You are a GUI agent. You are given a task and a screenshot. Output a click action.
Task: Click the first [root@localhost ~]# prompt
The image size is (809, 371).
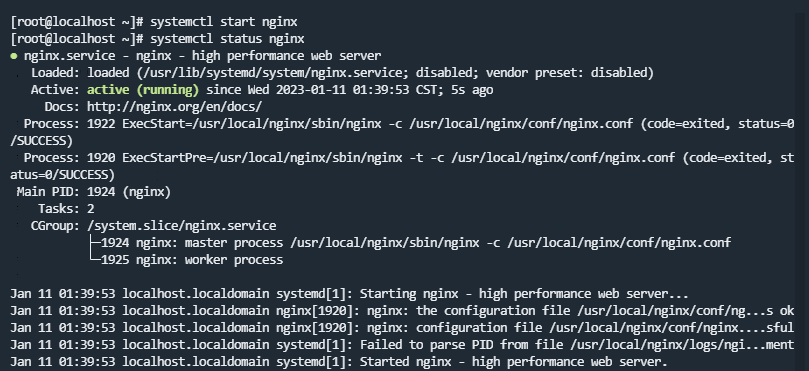click(x=76, y=22)
